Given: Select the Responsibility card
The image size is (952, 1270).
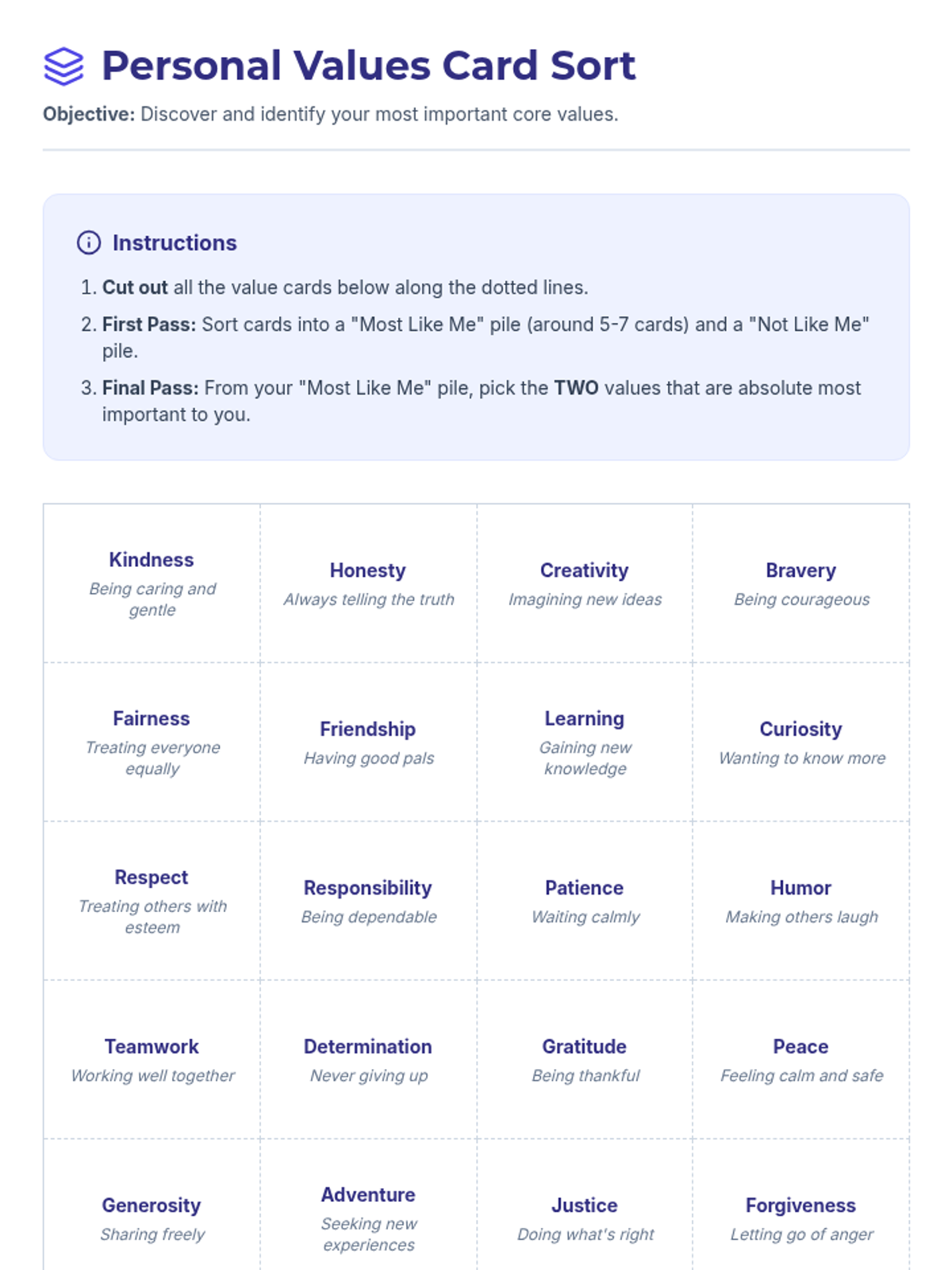Looking at the screenshot, I should click(x=368, y=901).
